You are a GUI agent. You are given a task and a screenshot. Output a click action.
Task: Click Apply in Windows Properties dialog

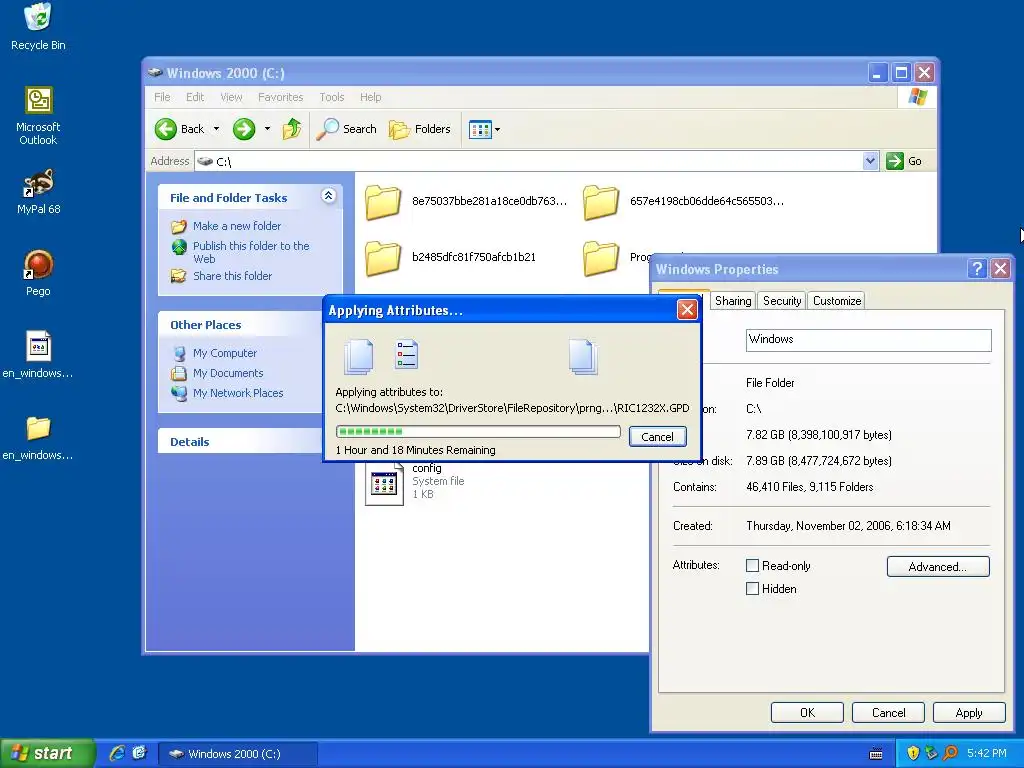pyautogui.click(x=969, y=713)
